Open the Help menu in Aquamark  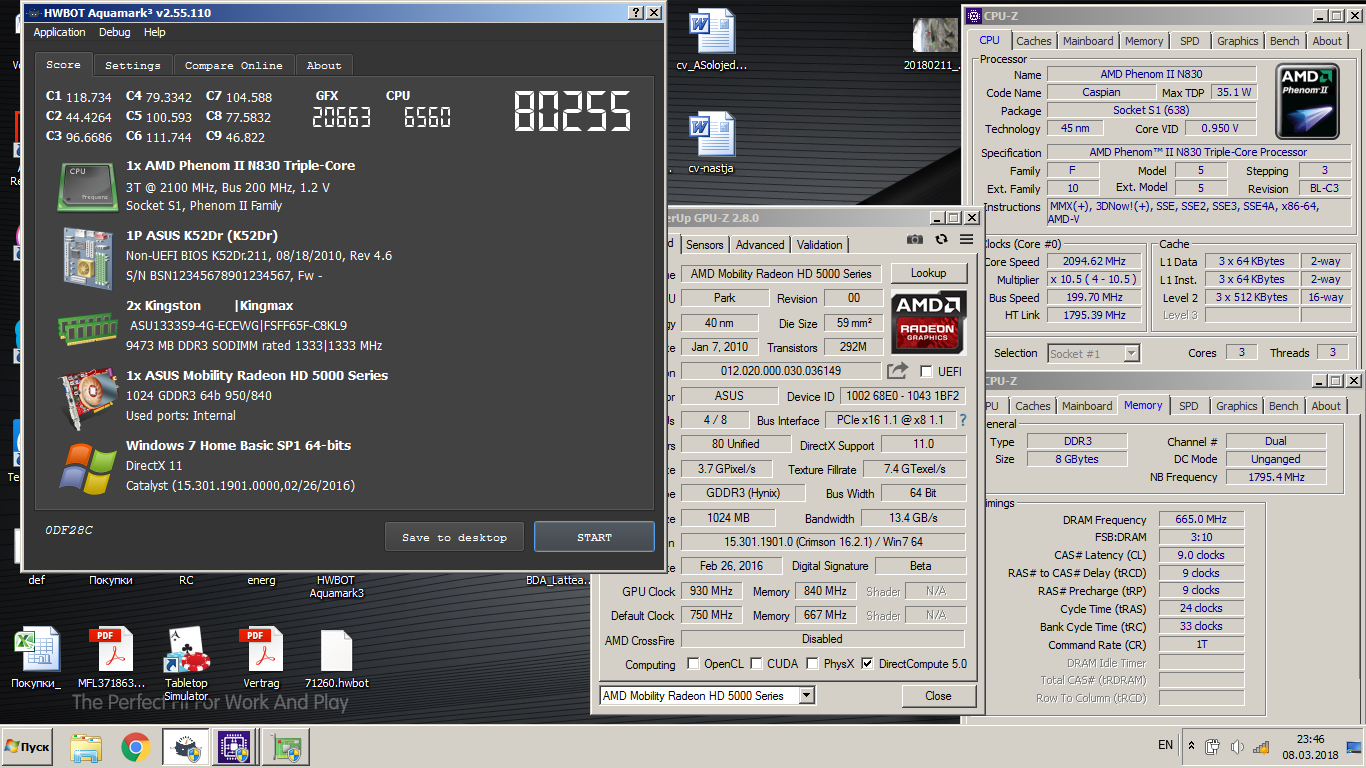point(155,32)
